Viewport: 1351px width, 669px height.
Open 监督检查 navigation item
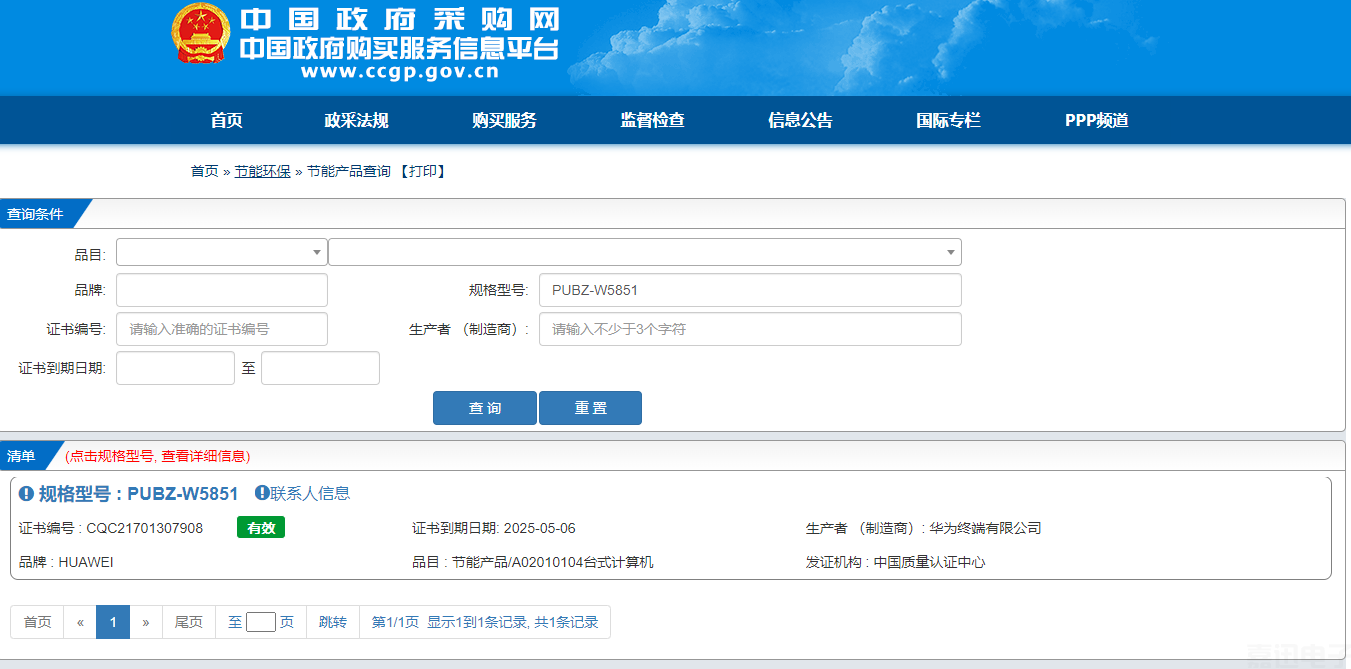point(652,120)
